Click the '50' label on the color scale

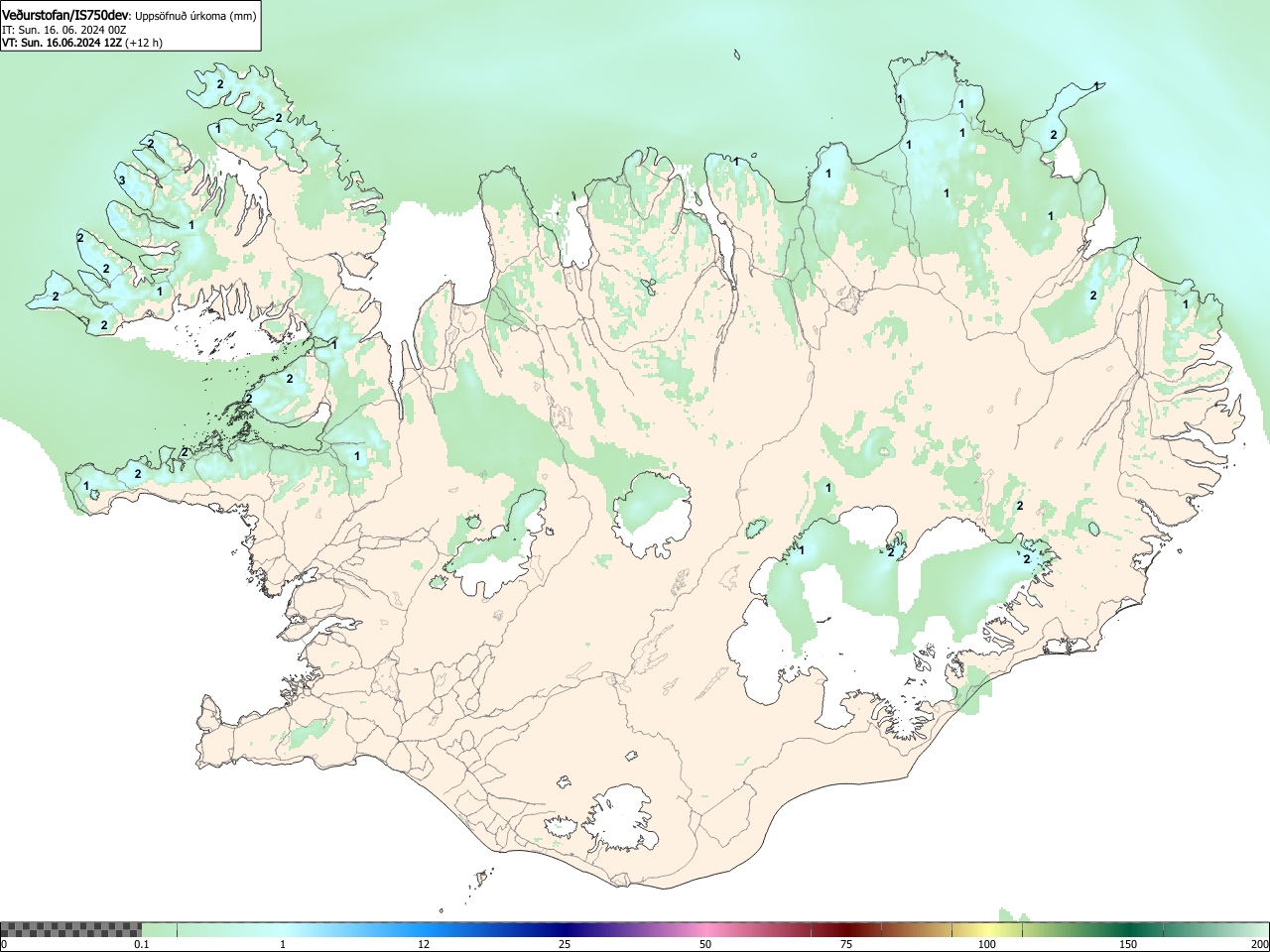coord(705,944)
